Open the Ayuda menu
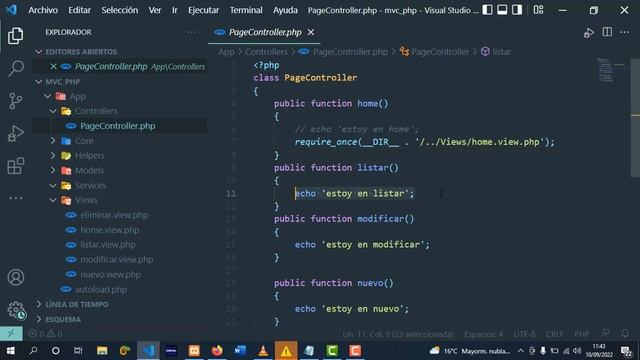This screenshot has width=640, height=360. [x=285, y=10]
